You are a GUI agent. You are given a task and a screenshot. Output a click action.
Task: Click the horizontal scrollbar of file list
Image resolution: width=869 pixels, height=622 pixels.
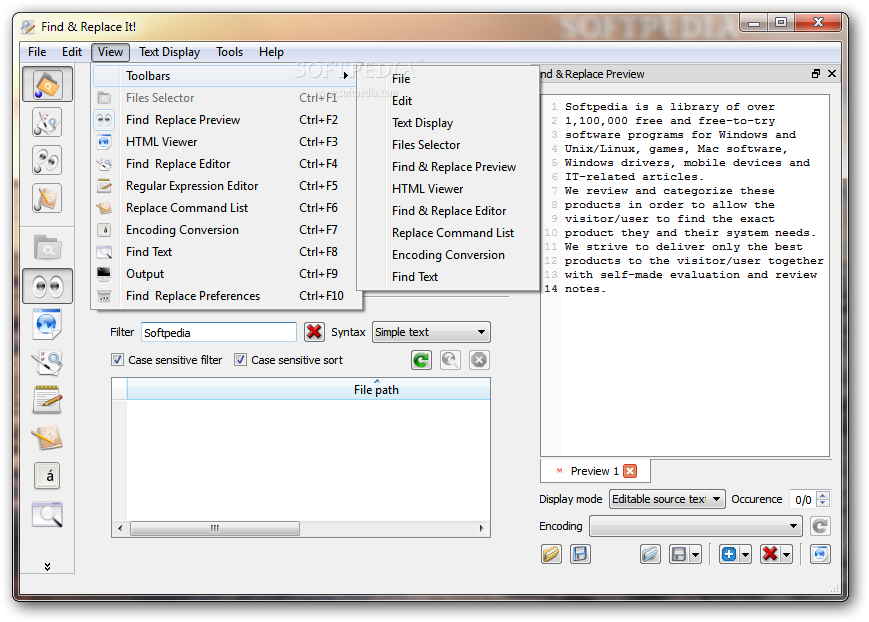pos(300,528)
